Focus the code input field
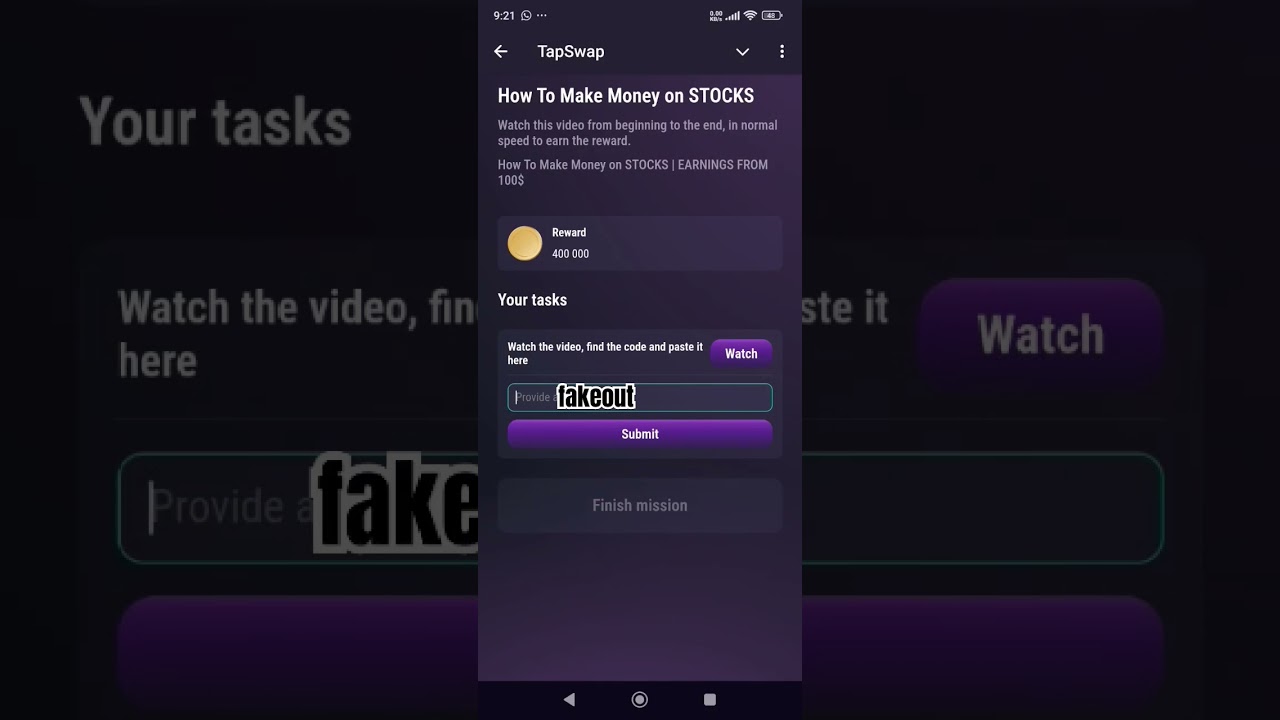 click(x=640, y=398)
